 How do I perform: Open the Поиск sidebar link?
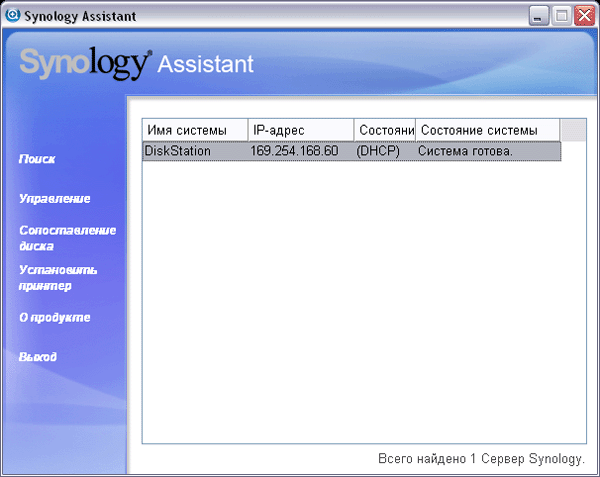coord(37,159)
